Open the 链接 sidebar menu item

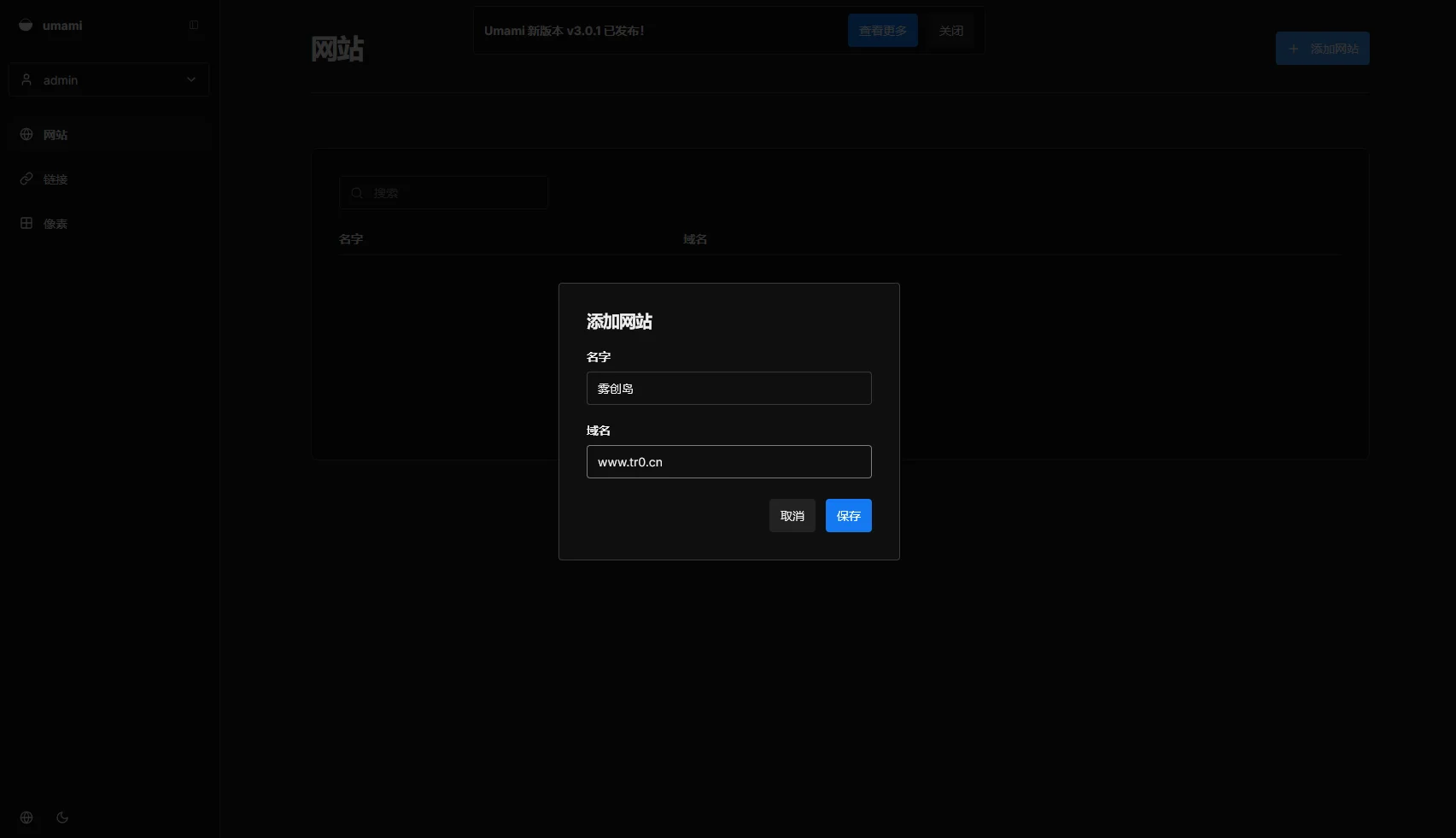click(x=56, y=179)
